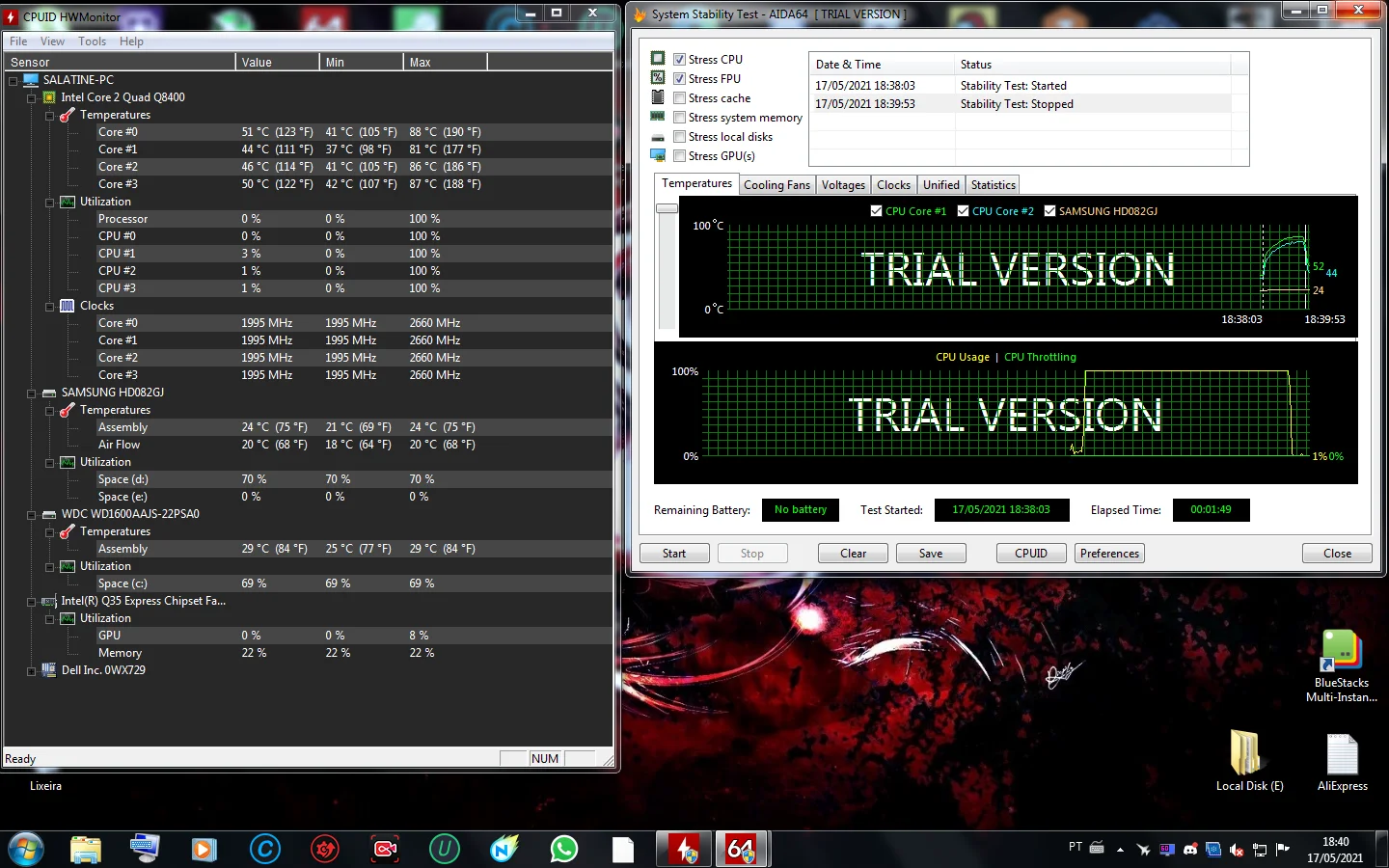Enable the Stress cache checkbox

[679, 97]
